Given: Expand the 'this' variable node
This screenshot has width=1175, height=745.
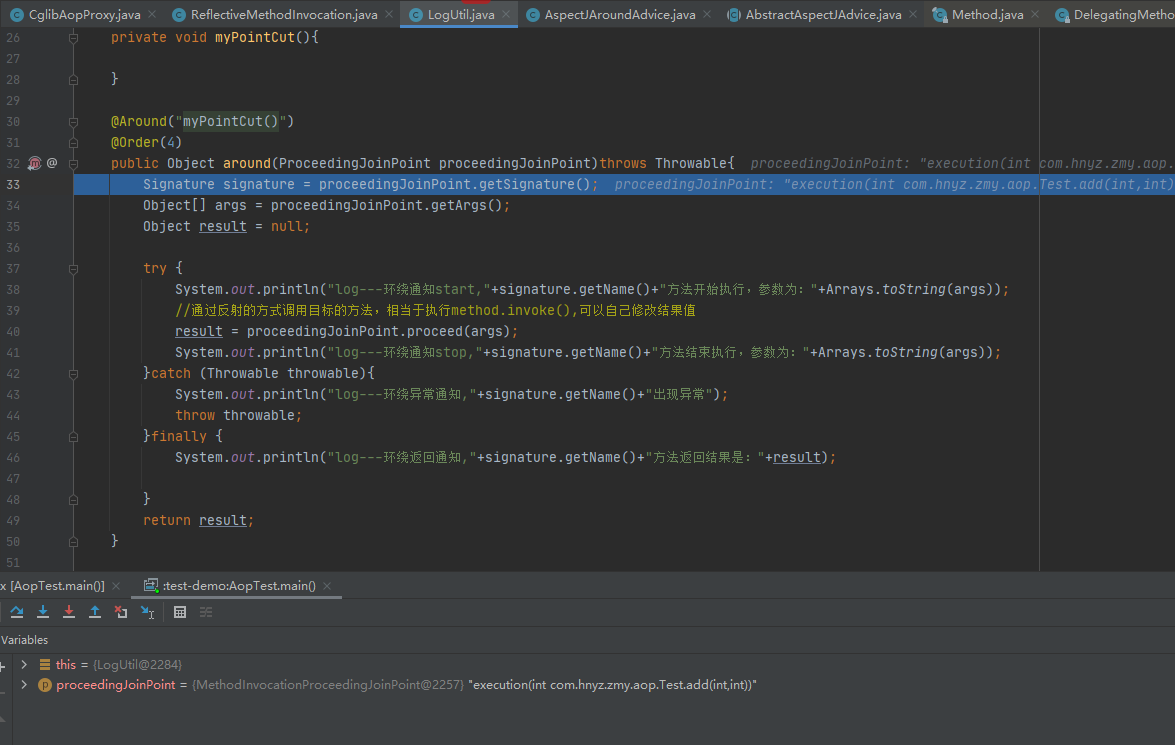Looking at the screenshot, I should tap(24, 665).
